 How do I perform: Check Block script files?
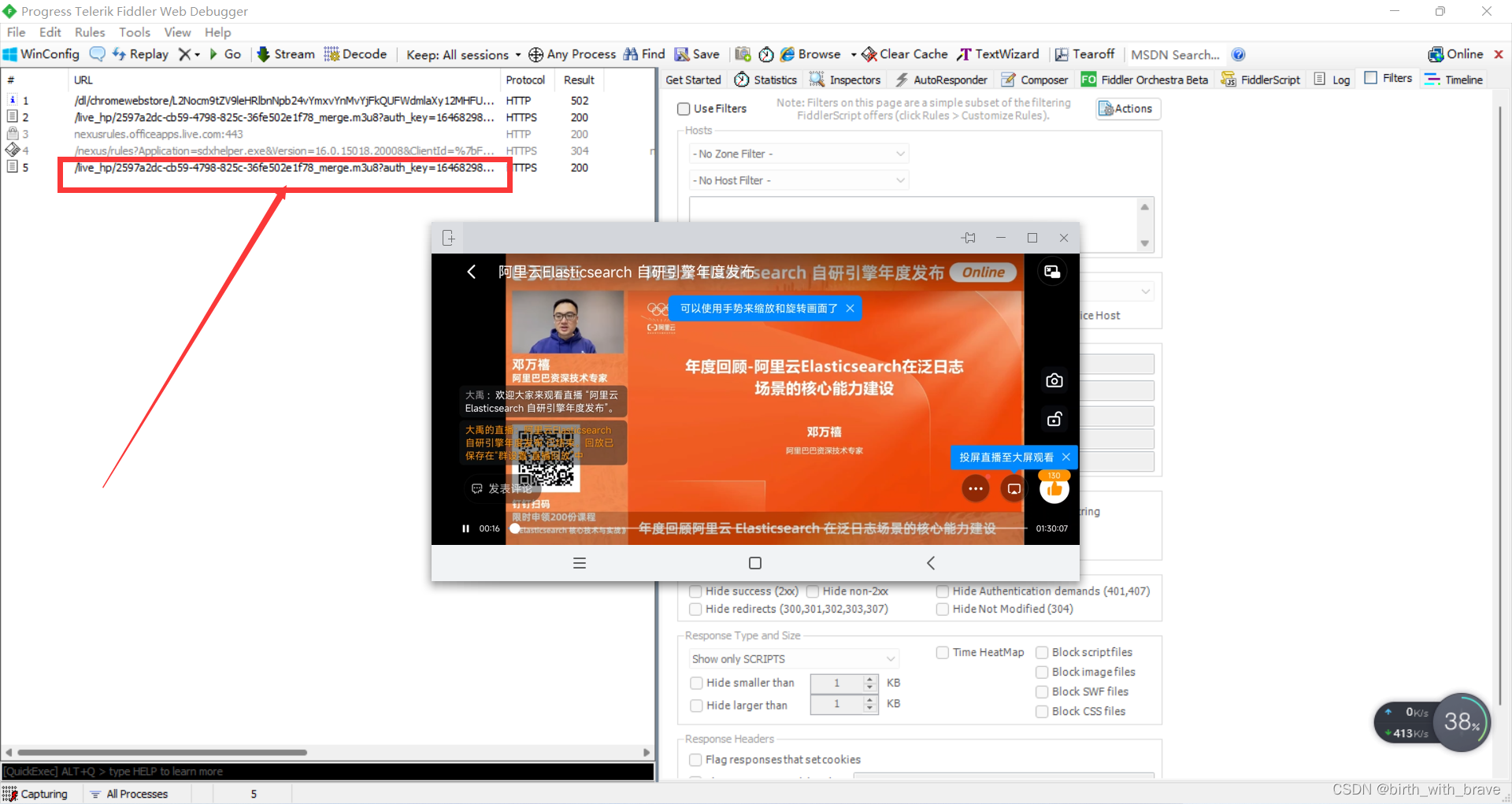tap(1042, 653)
